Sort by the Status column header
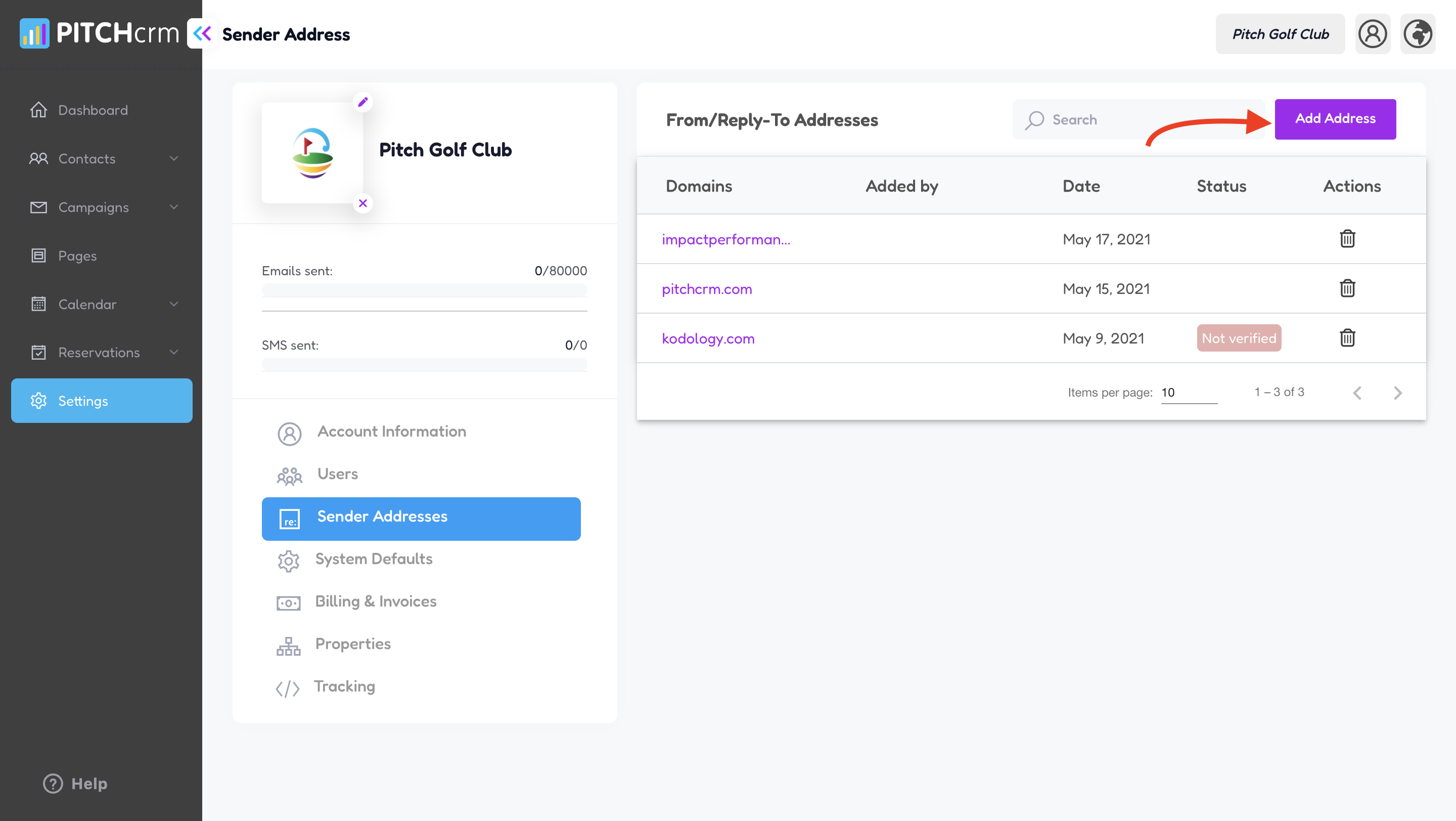1456x821 pixels. pyautogui.click(x=1221, y=186)
